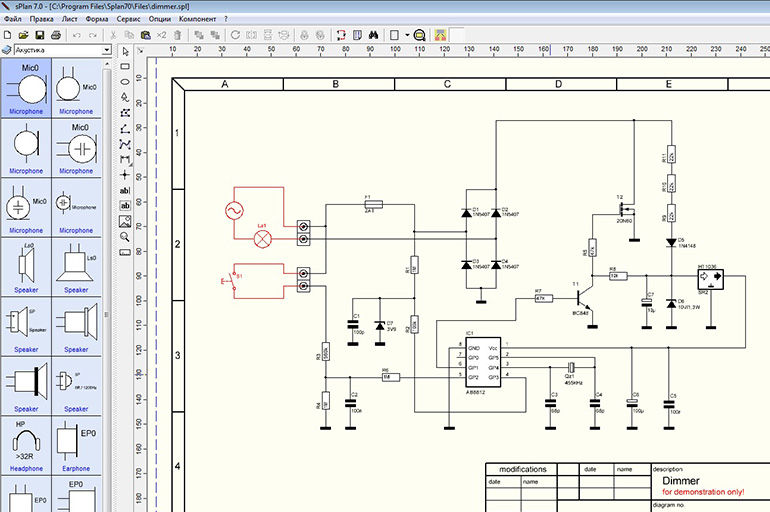The height and width of the screenshot is (512, 770).
Task: Pick the Ls0 Speaker component with side cone
Action: click(x=26, y=267)
